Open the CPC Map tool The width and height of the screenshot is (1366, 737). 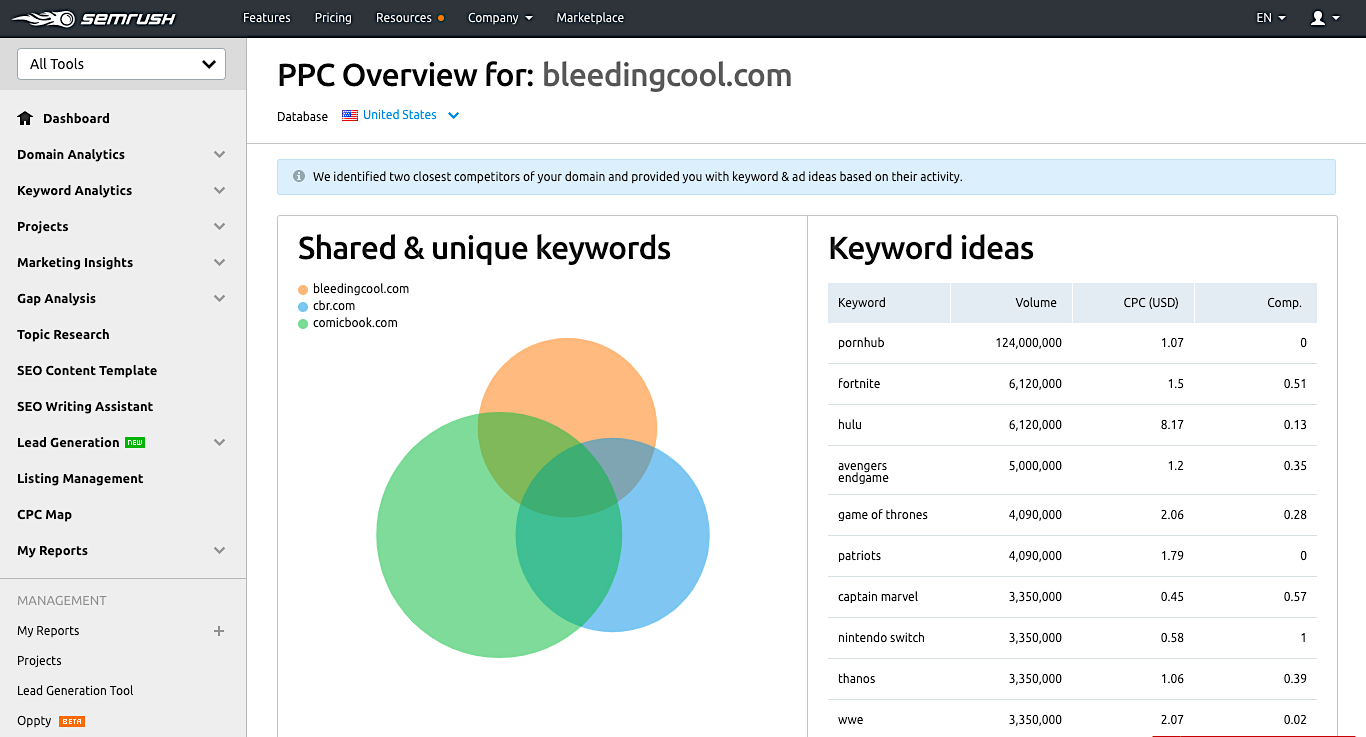[x=44, y=514]
